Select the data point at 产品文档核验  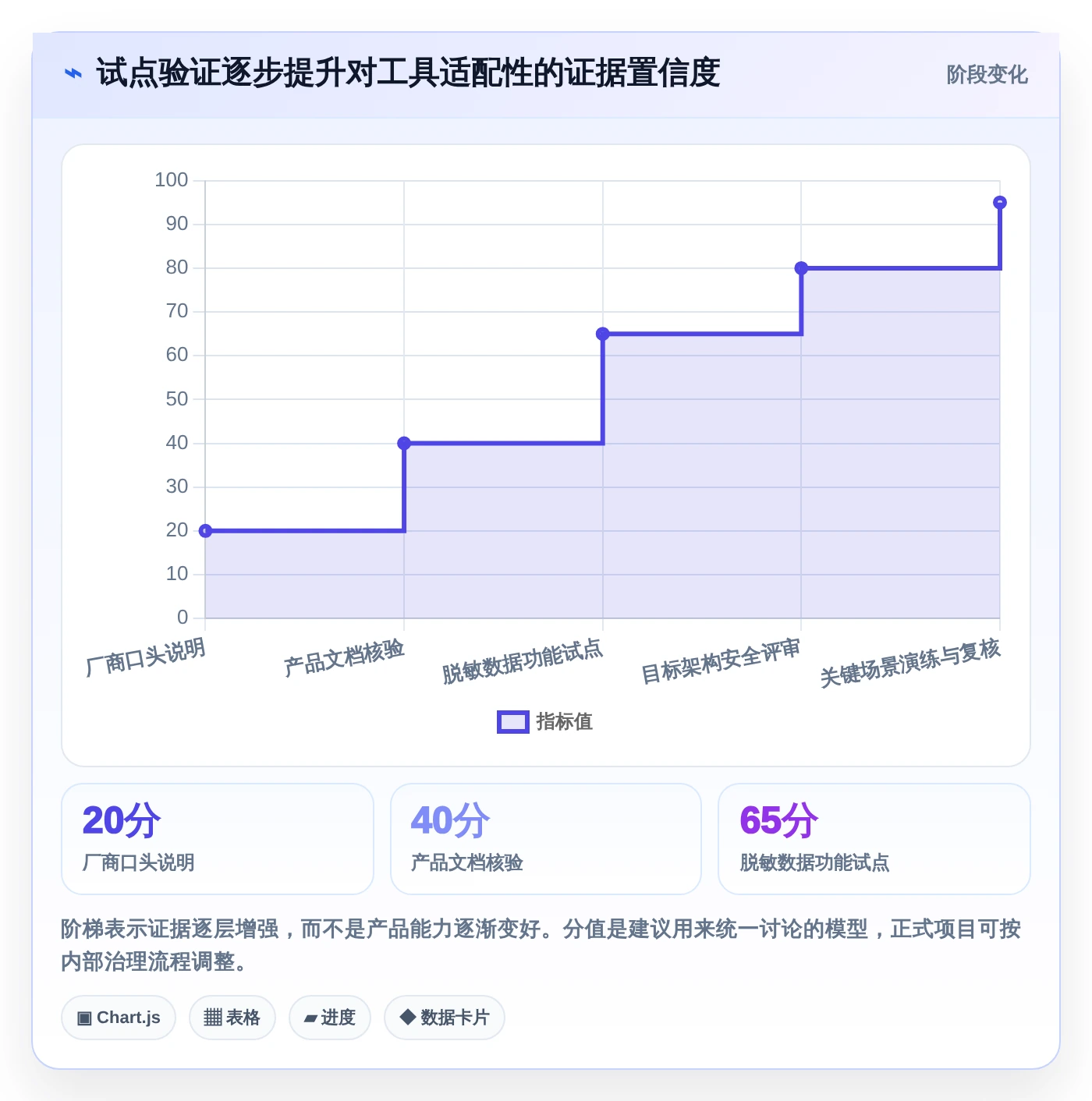tap(404, 444)
